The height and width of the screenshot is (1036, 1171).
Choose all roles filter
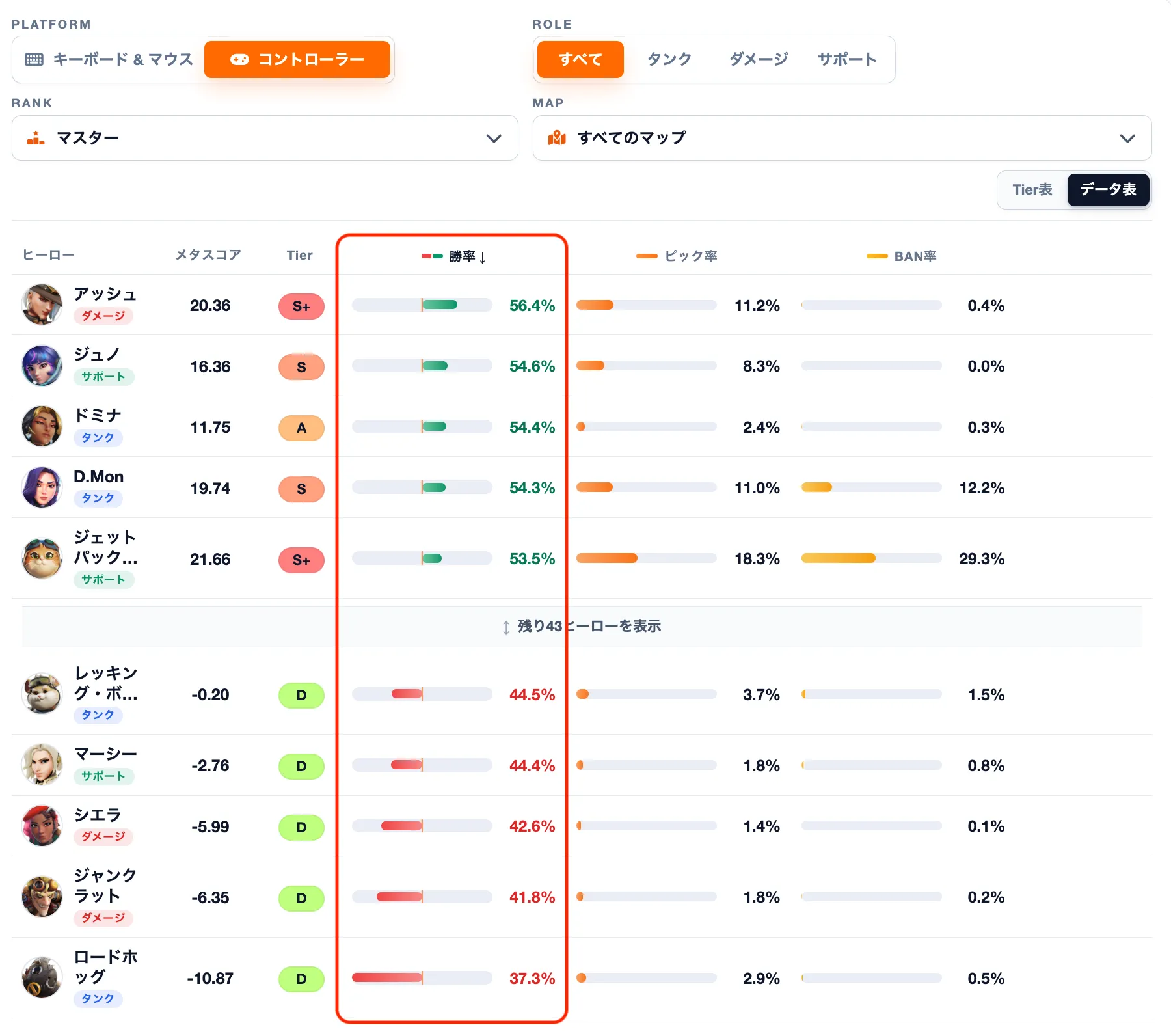(x=580, y=59)
